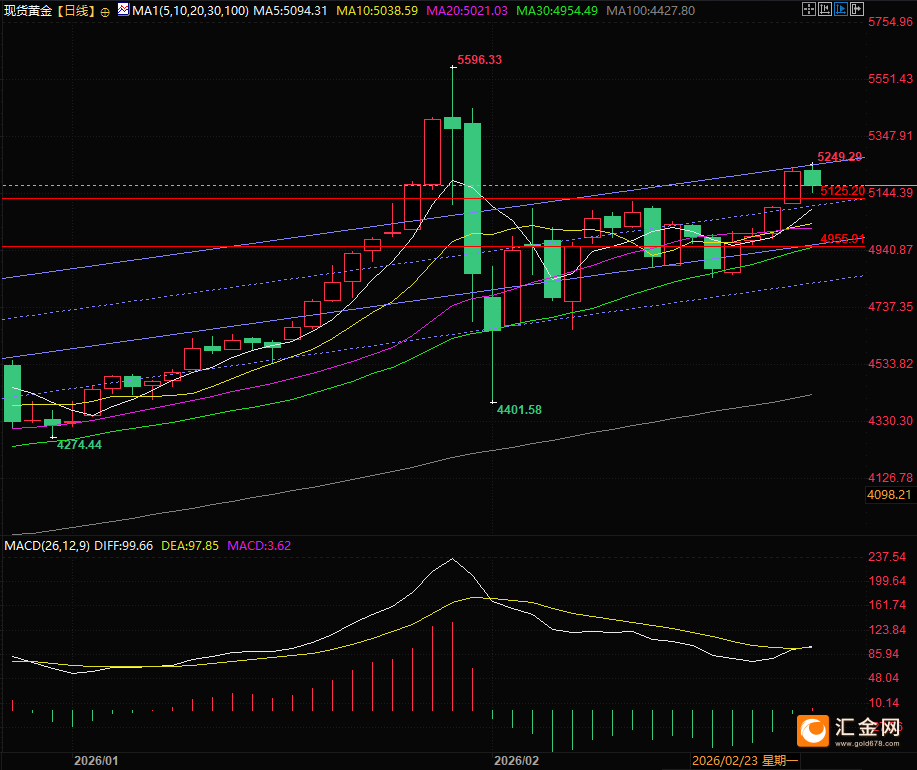The width and height of the screenshot is (917, 770).
Task: Click the 5125.20 red line label
Action: 842,191
